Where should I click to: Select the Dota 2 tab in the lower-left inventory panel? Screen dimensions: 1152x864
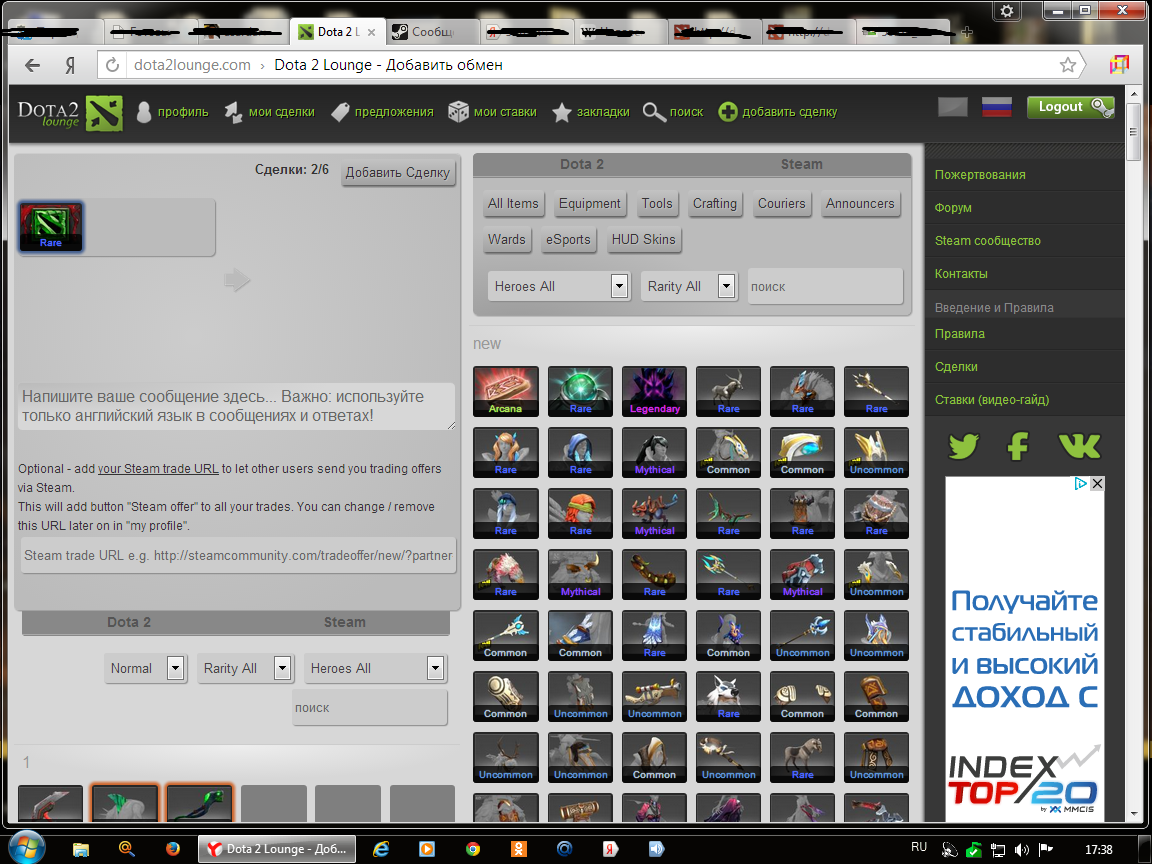point(129,622)
